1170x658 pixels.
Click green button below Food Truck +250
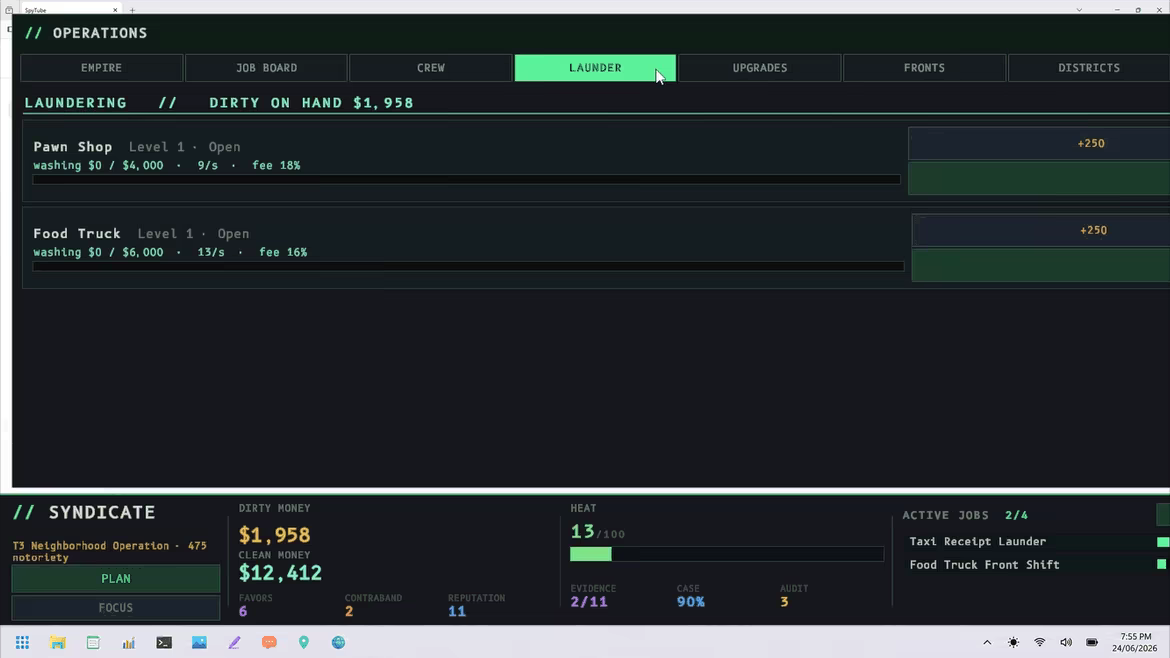coord(1041,266)
